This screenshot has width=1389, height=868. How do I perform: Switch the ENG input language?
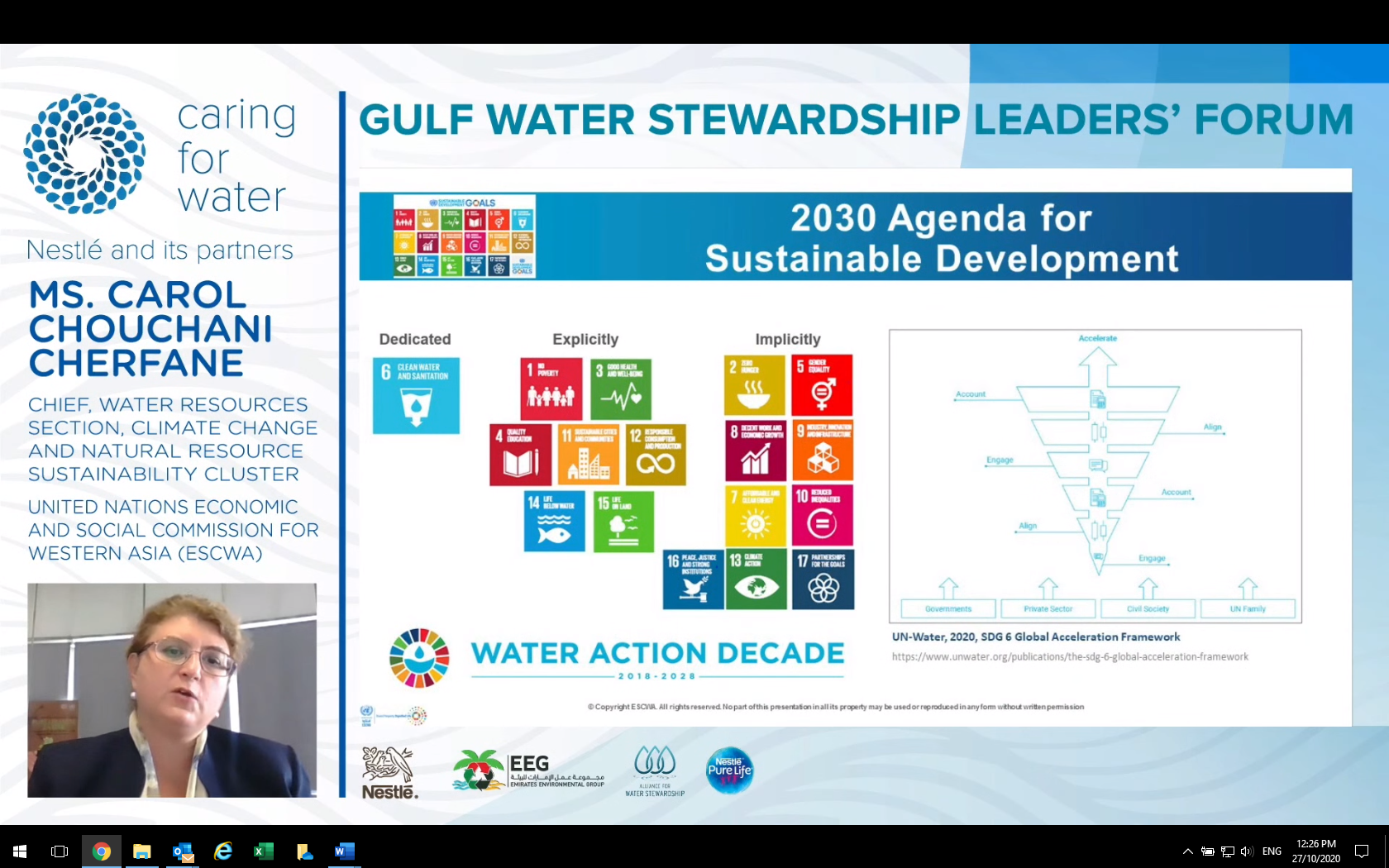(1272, 851)
